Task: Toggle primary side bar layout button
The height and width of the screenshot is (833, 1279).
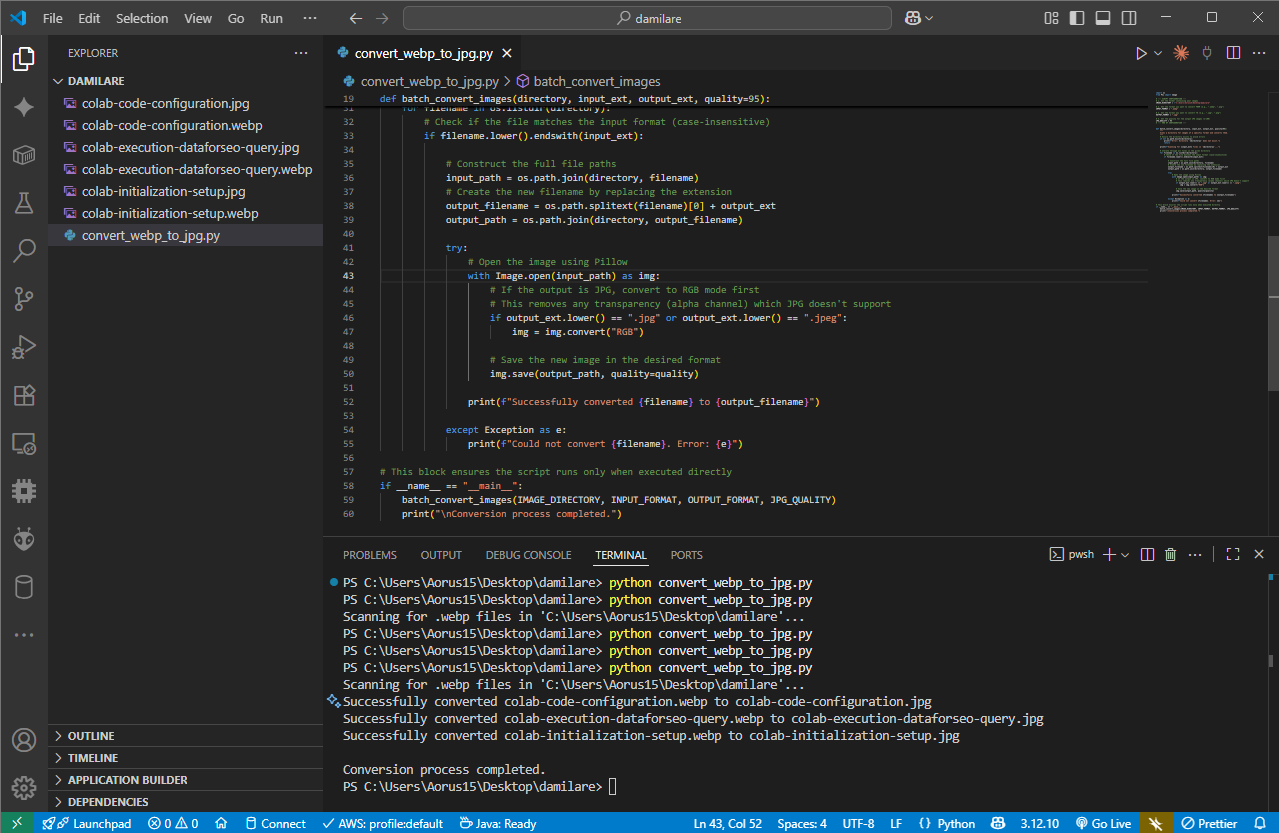Action: [1078, 18]
